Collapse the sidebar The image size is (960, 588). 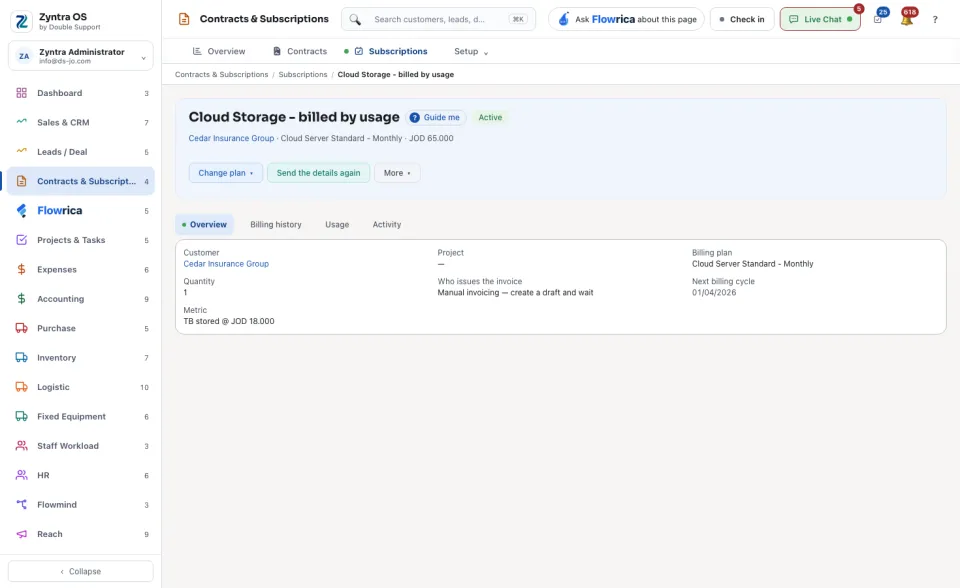pyautogui.click(x=81, y=571)
